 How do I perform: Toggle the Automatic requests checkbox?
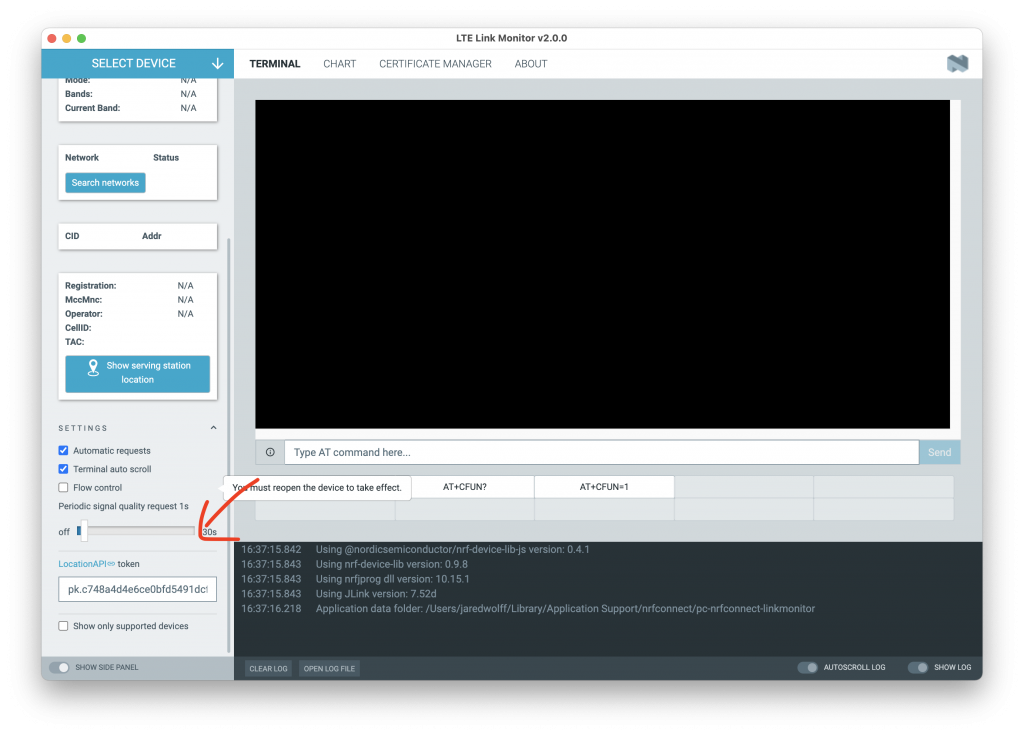63,450
